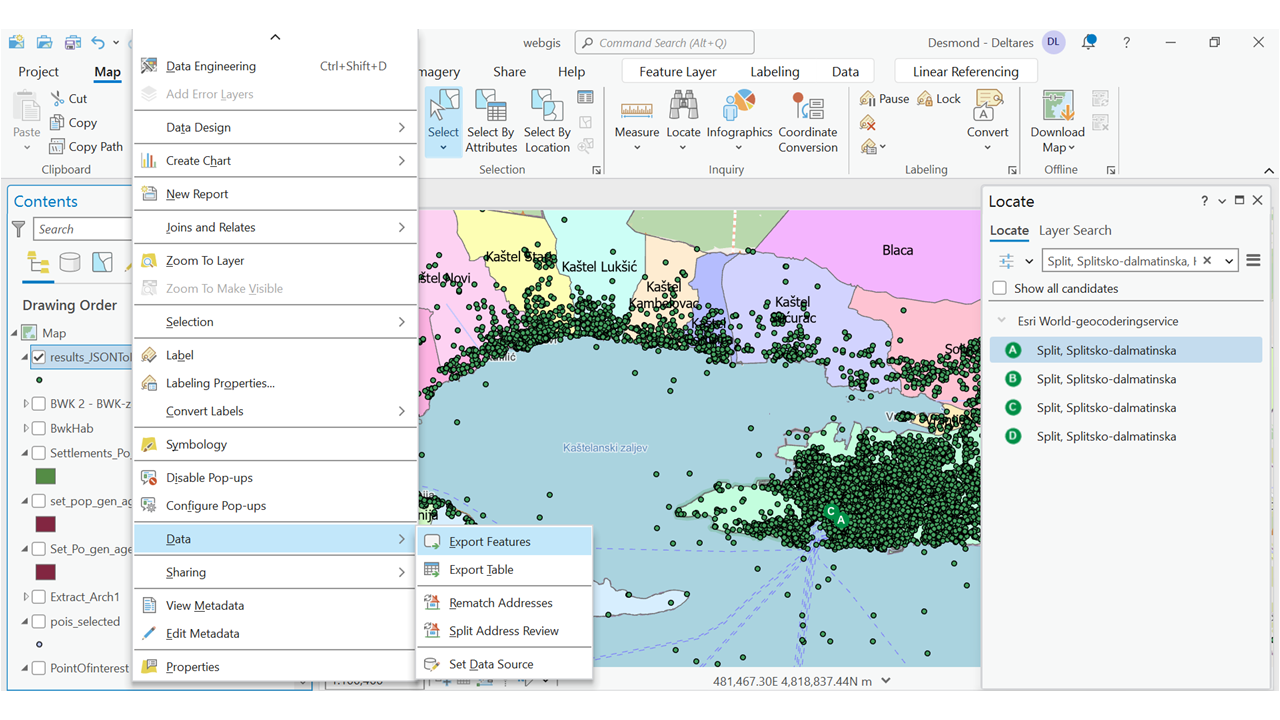1280x720 pixels.
Task: Open Convert labels tool
Action: coord(987,120)
